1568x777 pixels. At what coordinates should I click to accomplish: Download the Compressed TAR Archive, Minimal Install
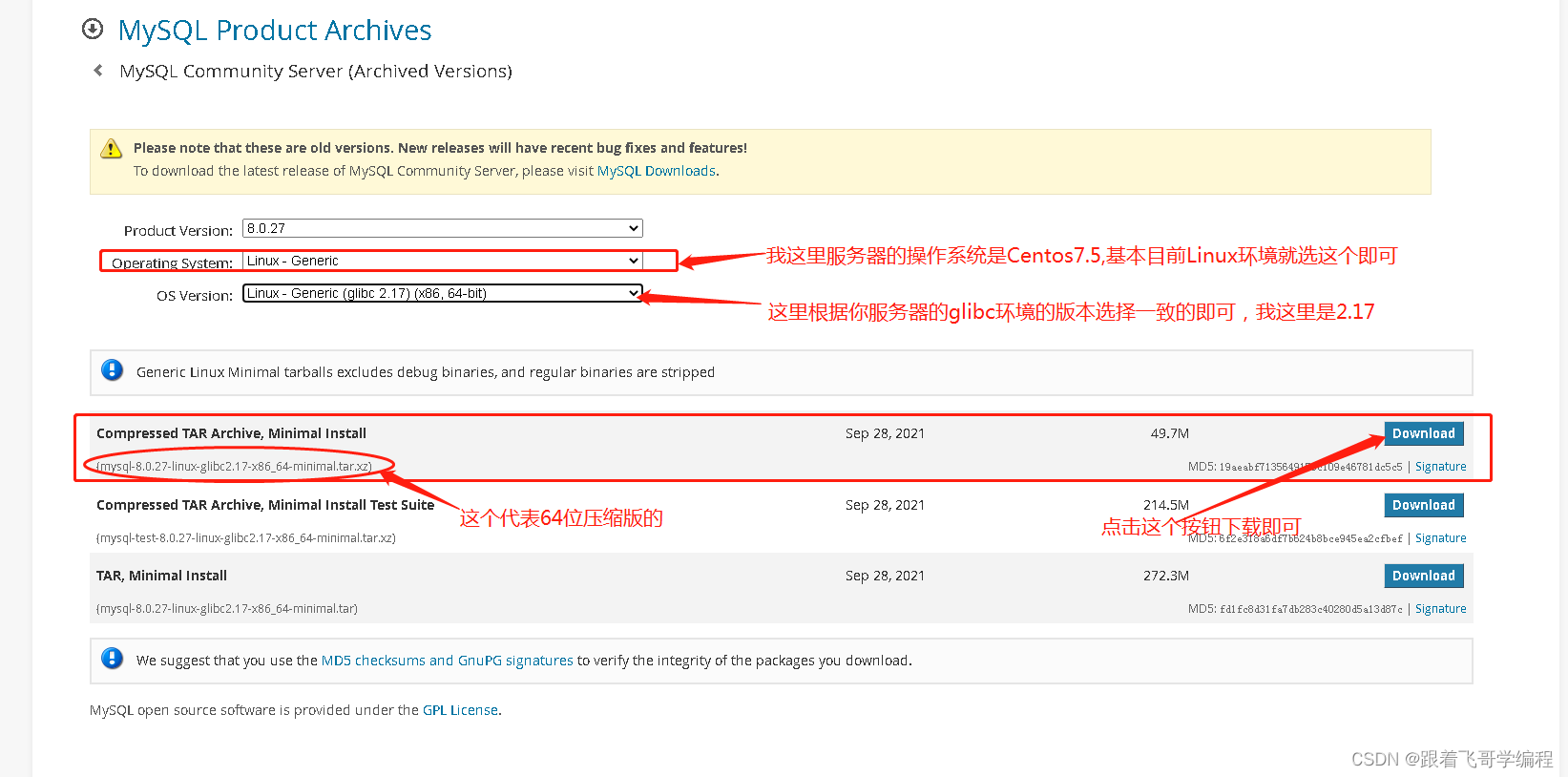coord(1423,433)
